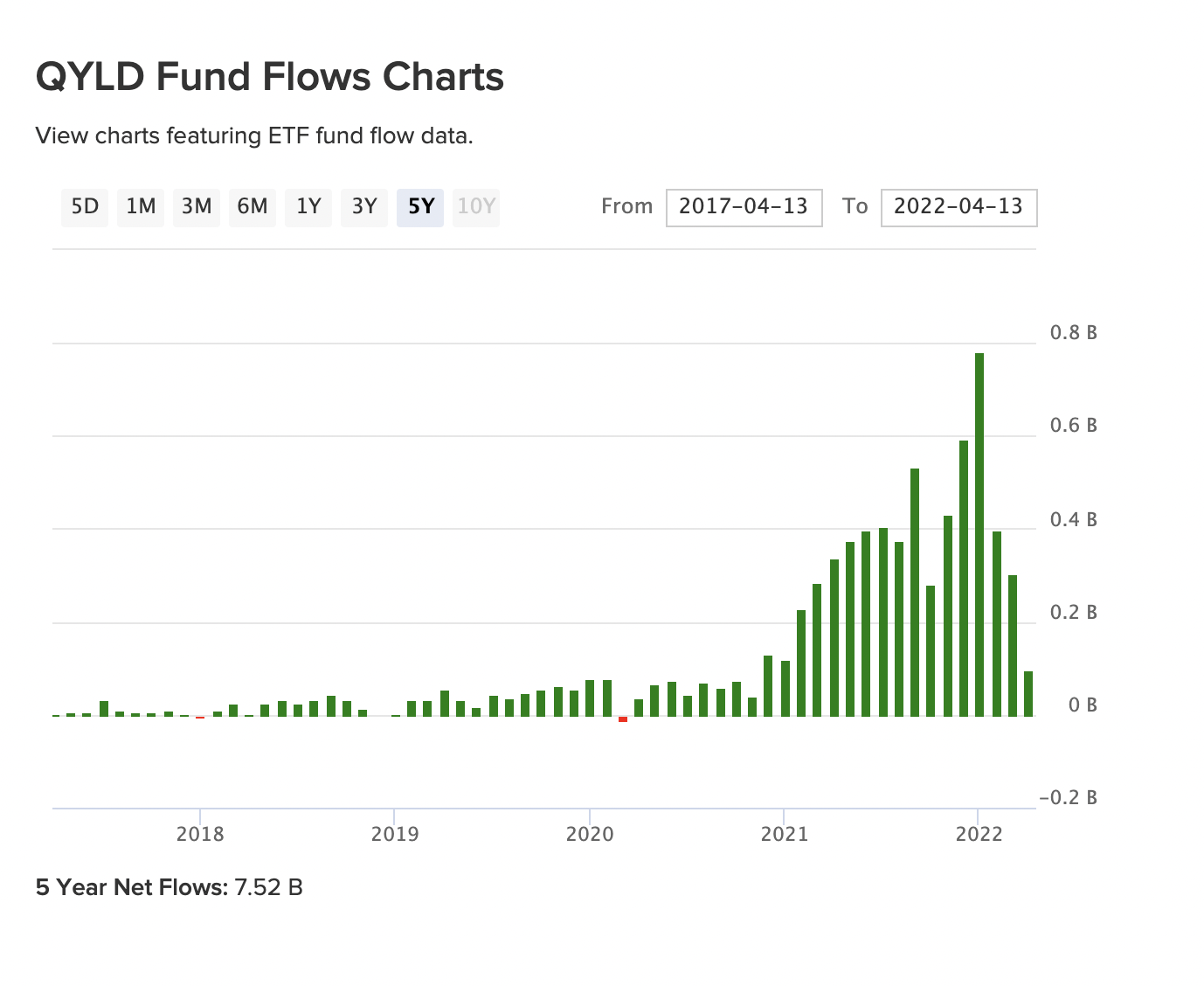Click the 0.8 B y-axis label

[x=1074, y=333]
